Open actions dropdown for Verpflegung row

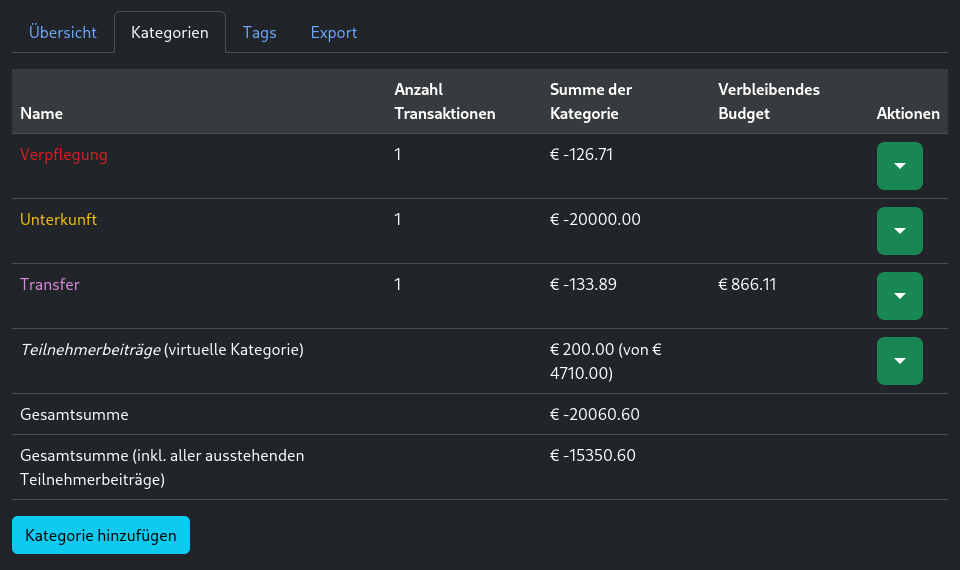899,166
